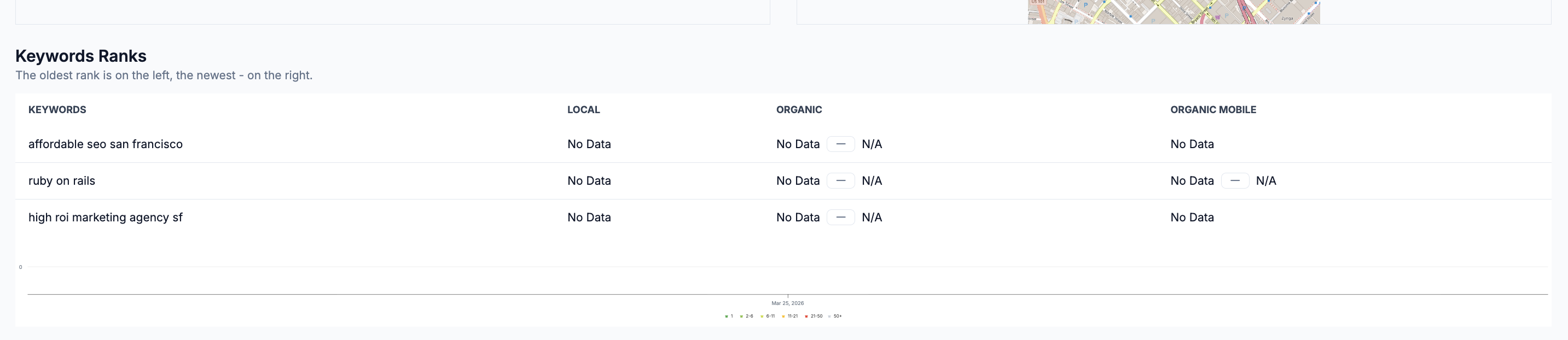Toggle the 2-6 rank legend series
The height and width of the screenshot is (340, 1568).
coord(741,316)
